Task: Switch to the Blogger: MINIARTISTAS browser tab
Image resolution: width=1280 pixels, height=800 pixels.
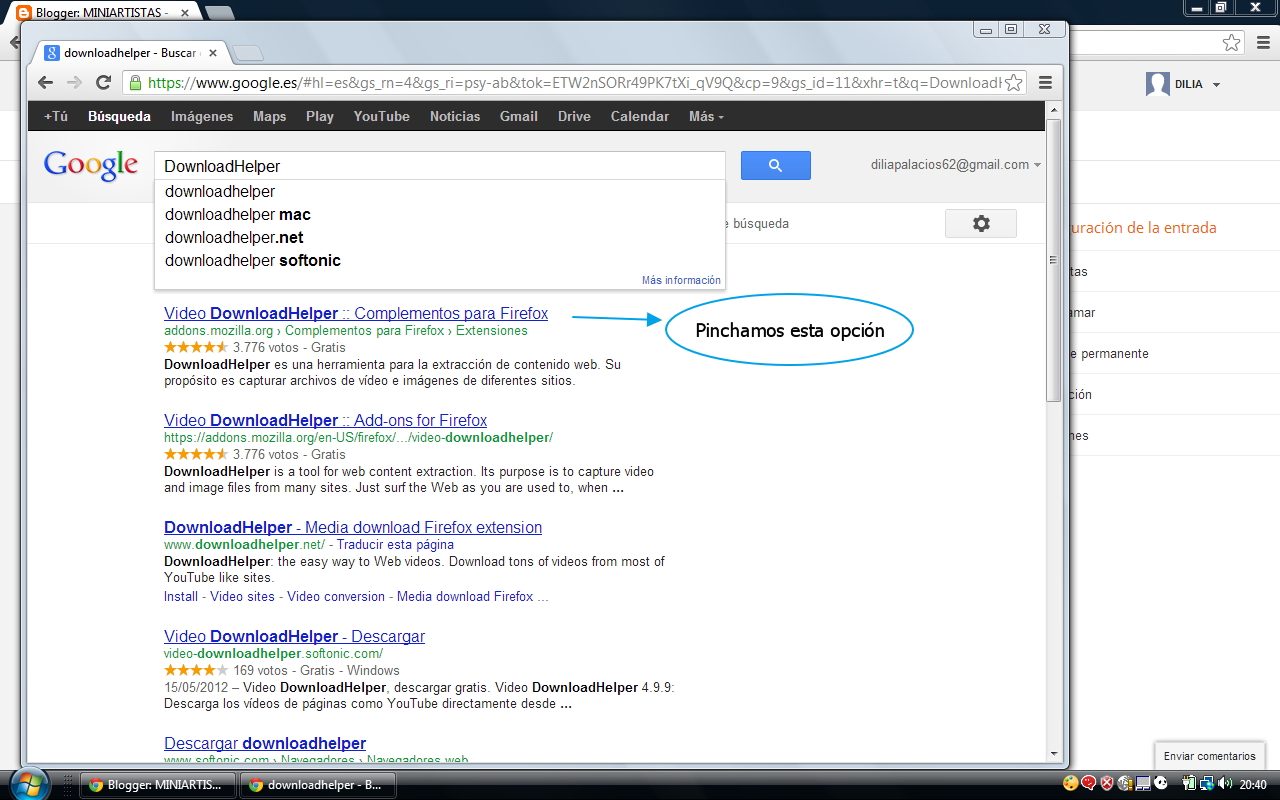Action: 100,13
